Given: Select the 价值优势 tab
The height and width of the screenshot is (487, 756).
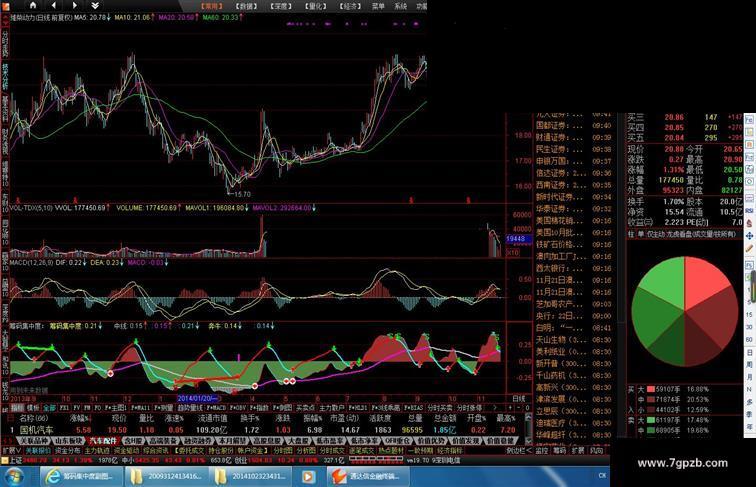Looking at the screenshot, I should [431, 441].
